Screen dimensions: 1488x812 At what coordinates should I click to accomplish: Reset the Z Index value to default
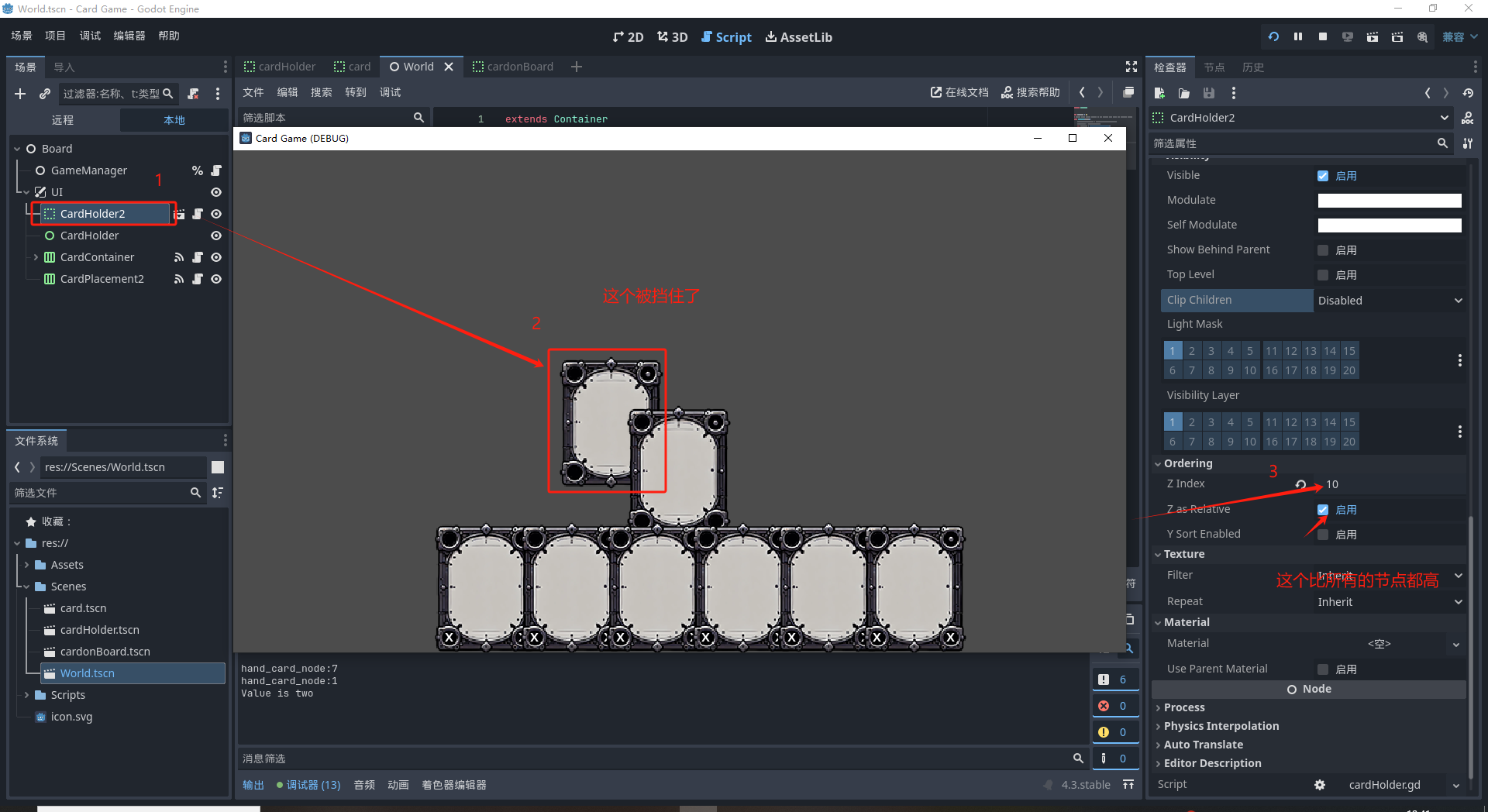point(1301,484)
